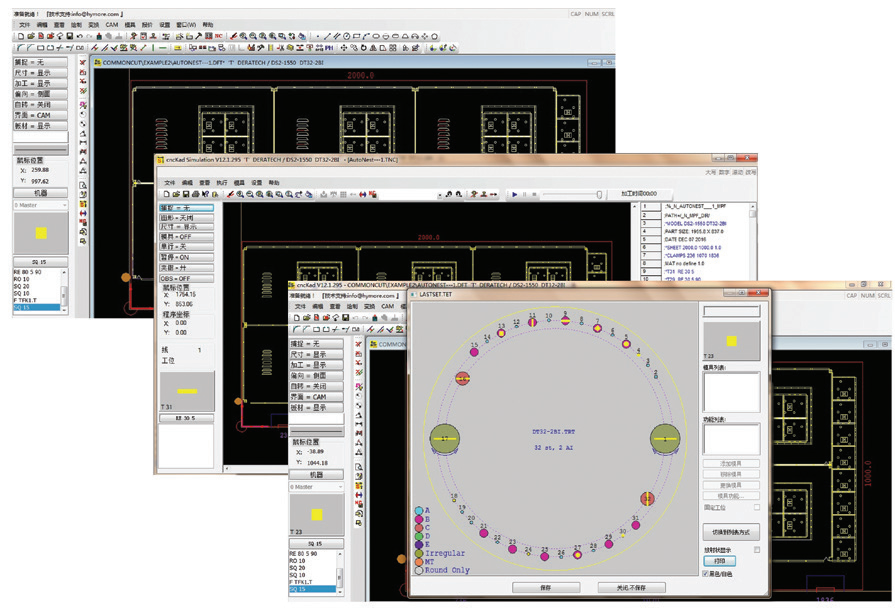Pause the simulation playback
The image size is (895, 609).
pyautogui.click(x=525, y=194)
